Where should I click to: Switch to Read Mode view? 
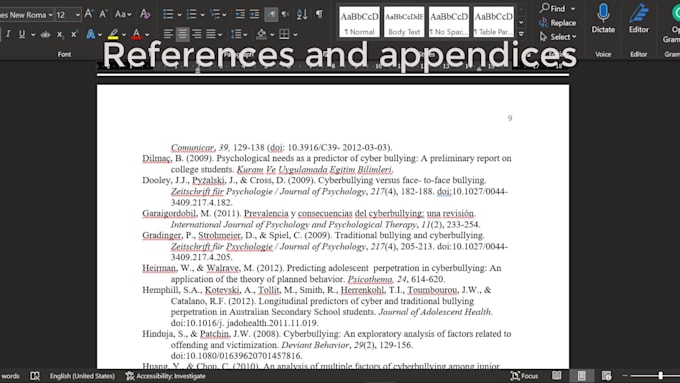556,376
